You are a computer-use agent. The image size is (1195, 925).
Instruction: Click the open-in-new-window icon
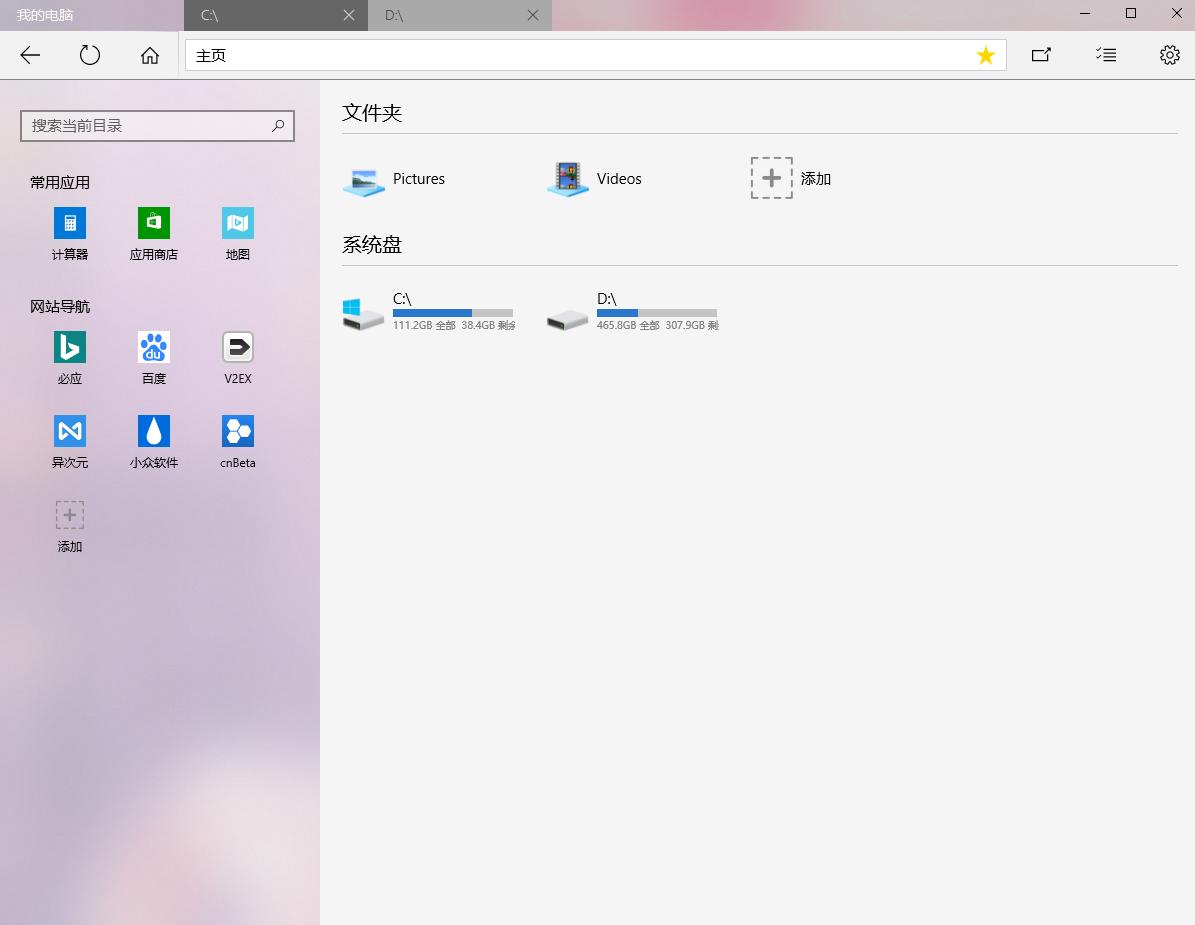[1041, 55]
